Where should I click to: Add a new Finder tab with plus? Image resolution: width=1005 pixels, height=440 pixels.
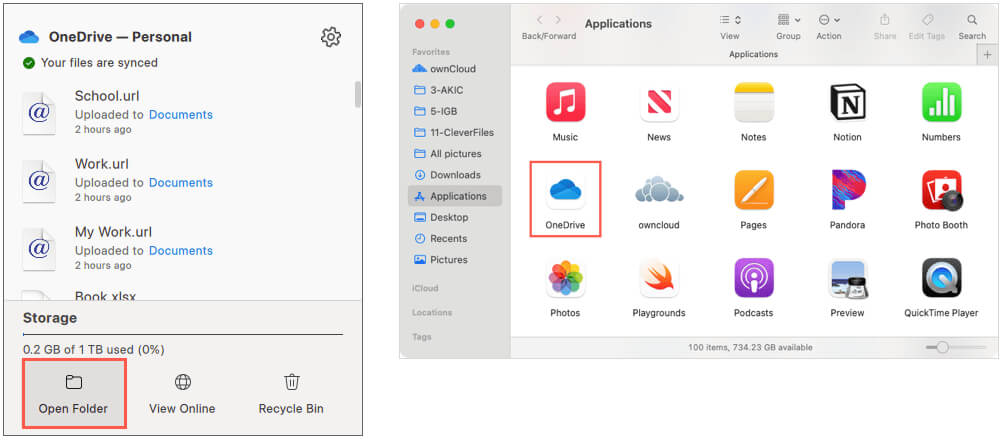[987, 55]
